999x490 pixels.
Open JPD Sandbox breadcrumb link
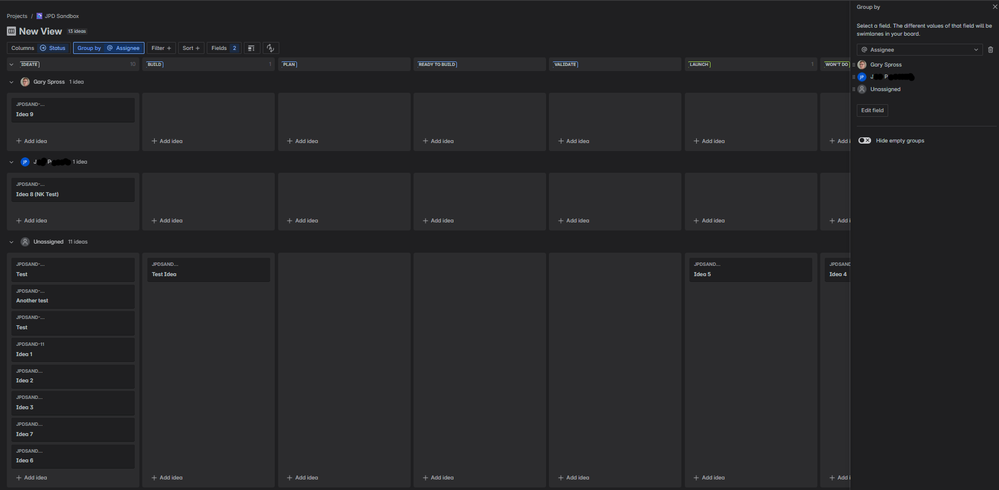coord(62,16)
